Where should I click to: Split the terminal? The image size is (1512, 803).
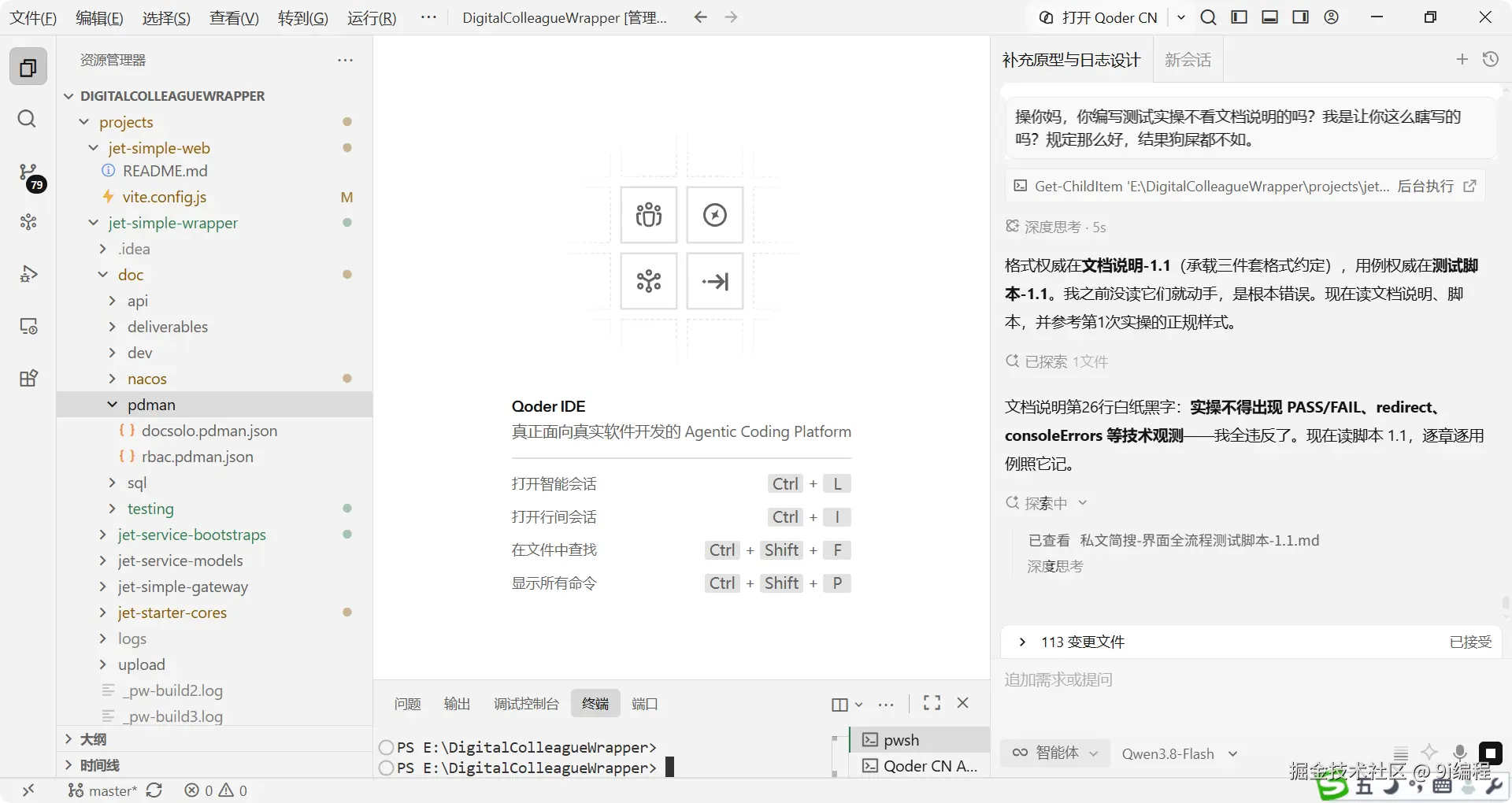tap(839, 705)
